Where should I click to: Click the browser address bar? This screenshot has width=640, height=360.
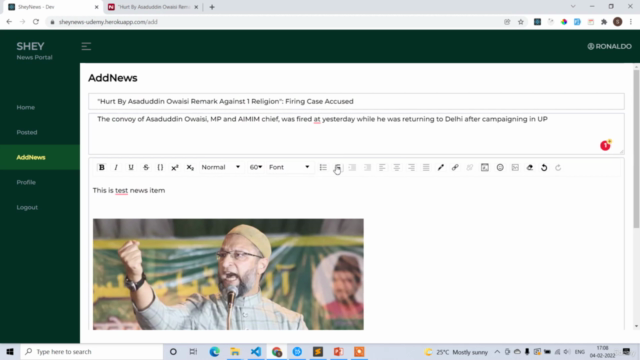click(273, 22)
